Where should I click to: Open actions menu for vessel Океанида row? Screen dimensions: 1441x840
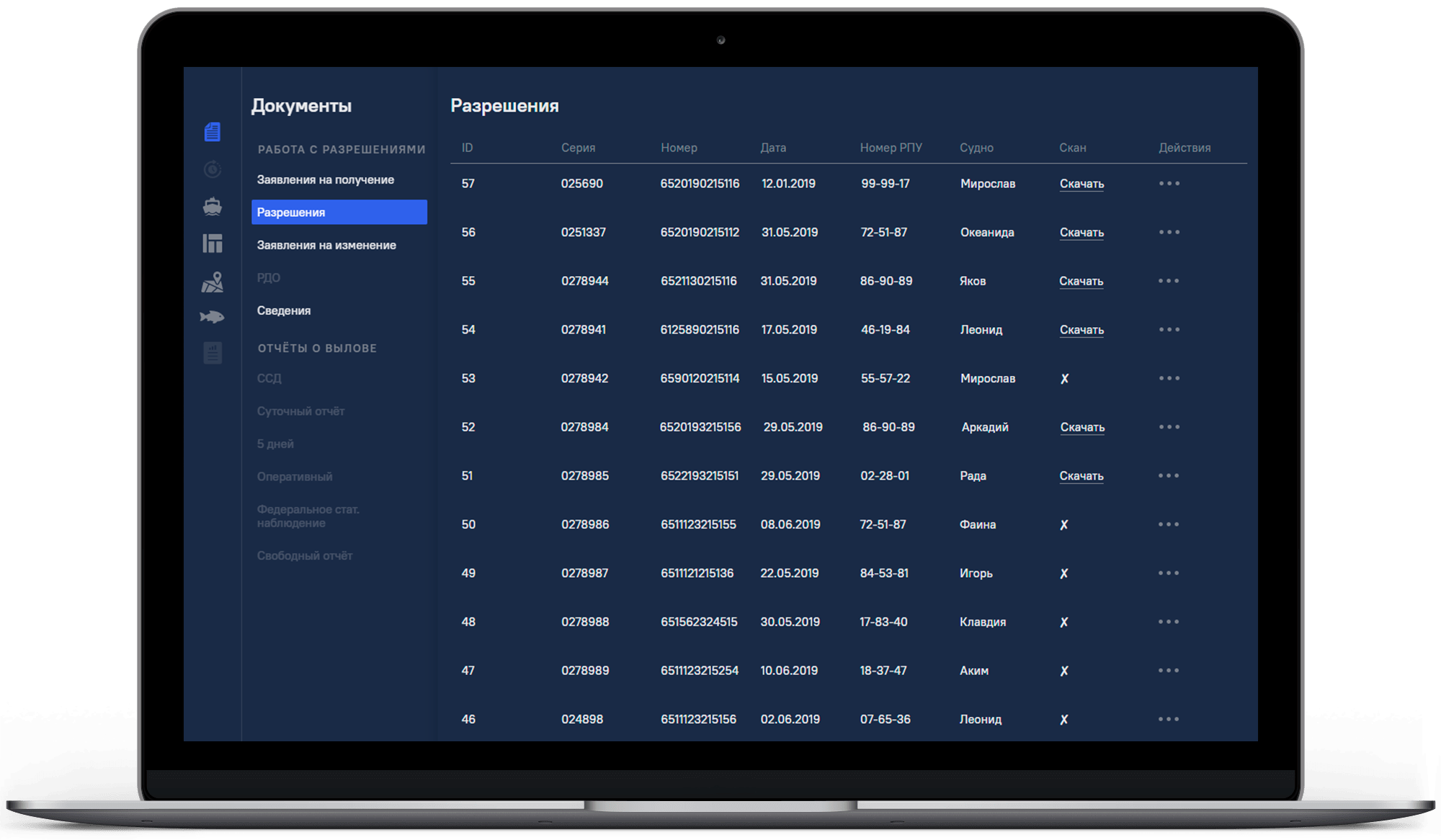[x=1169, y=232]
